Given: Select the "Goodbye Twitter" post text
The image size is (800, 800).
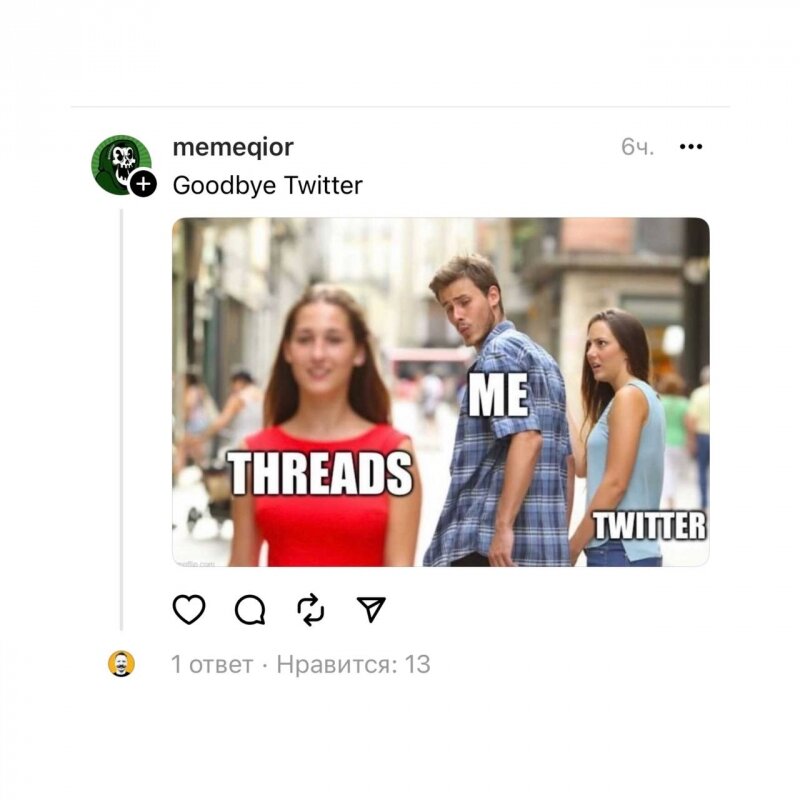Looking at the screenshot, I should (x=268, y=185).
